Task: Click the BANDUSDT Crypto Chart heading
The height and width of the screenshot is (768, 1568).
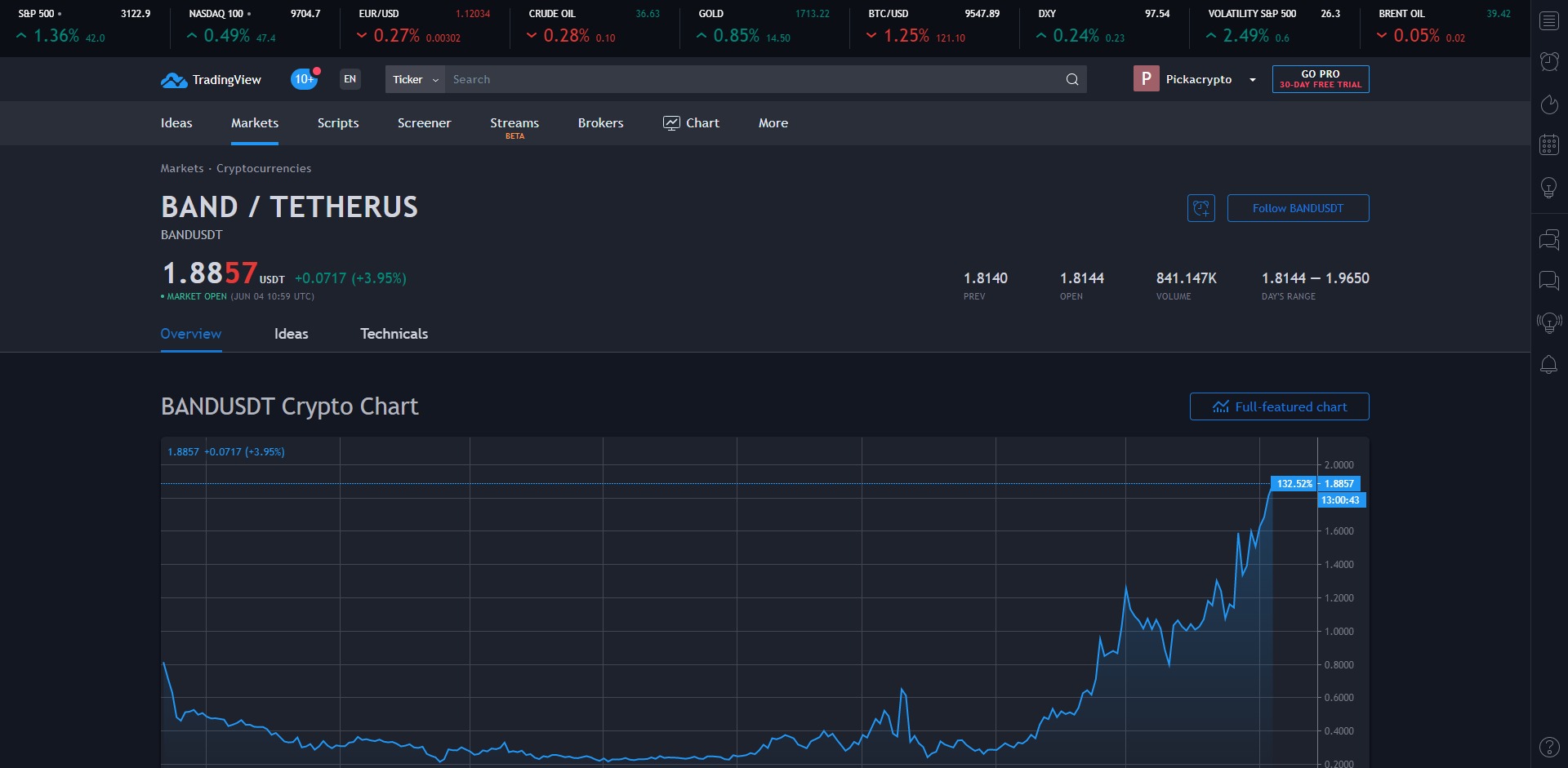Action: (290, 406)
